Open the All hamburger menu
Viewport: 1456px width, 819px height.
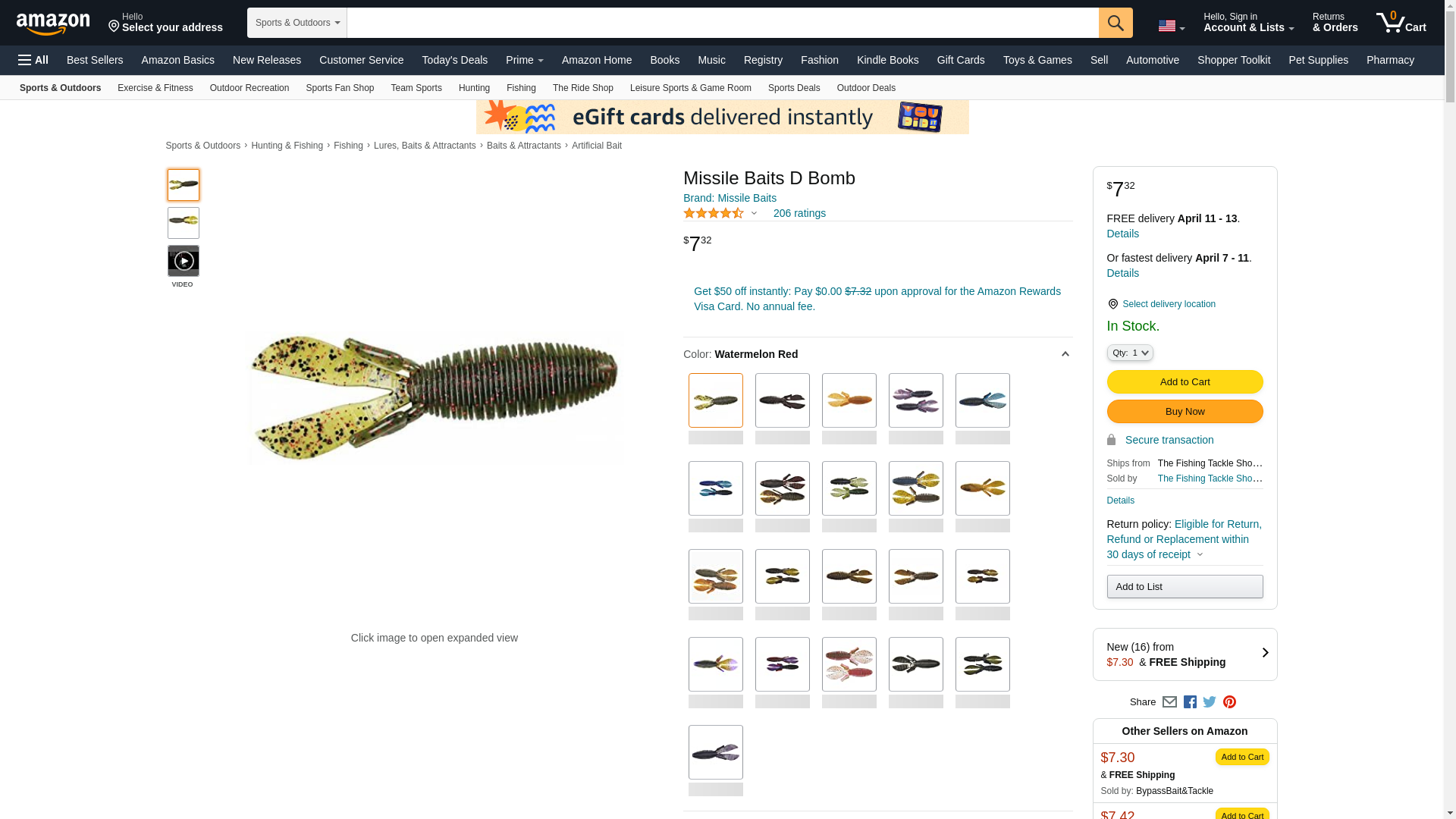pyautogui.click(x=33, y=60)
